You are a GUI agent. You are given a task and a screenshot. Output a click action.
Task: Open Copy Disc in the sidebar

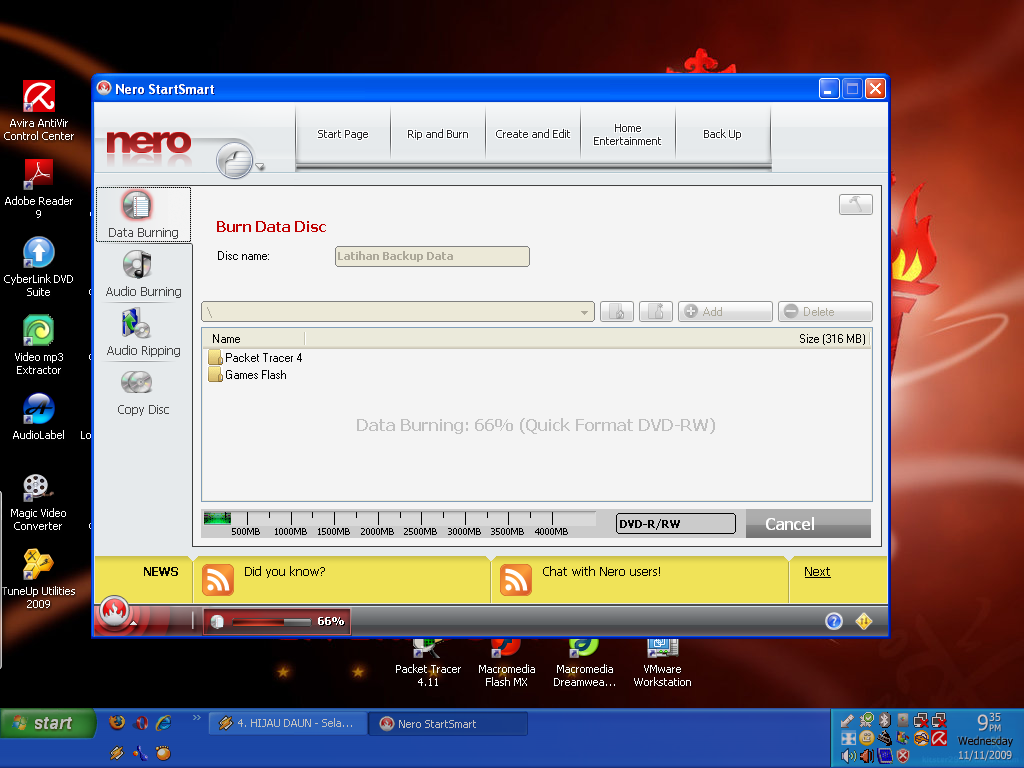click(143, 392)
